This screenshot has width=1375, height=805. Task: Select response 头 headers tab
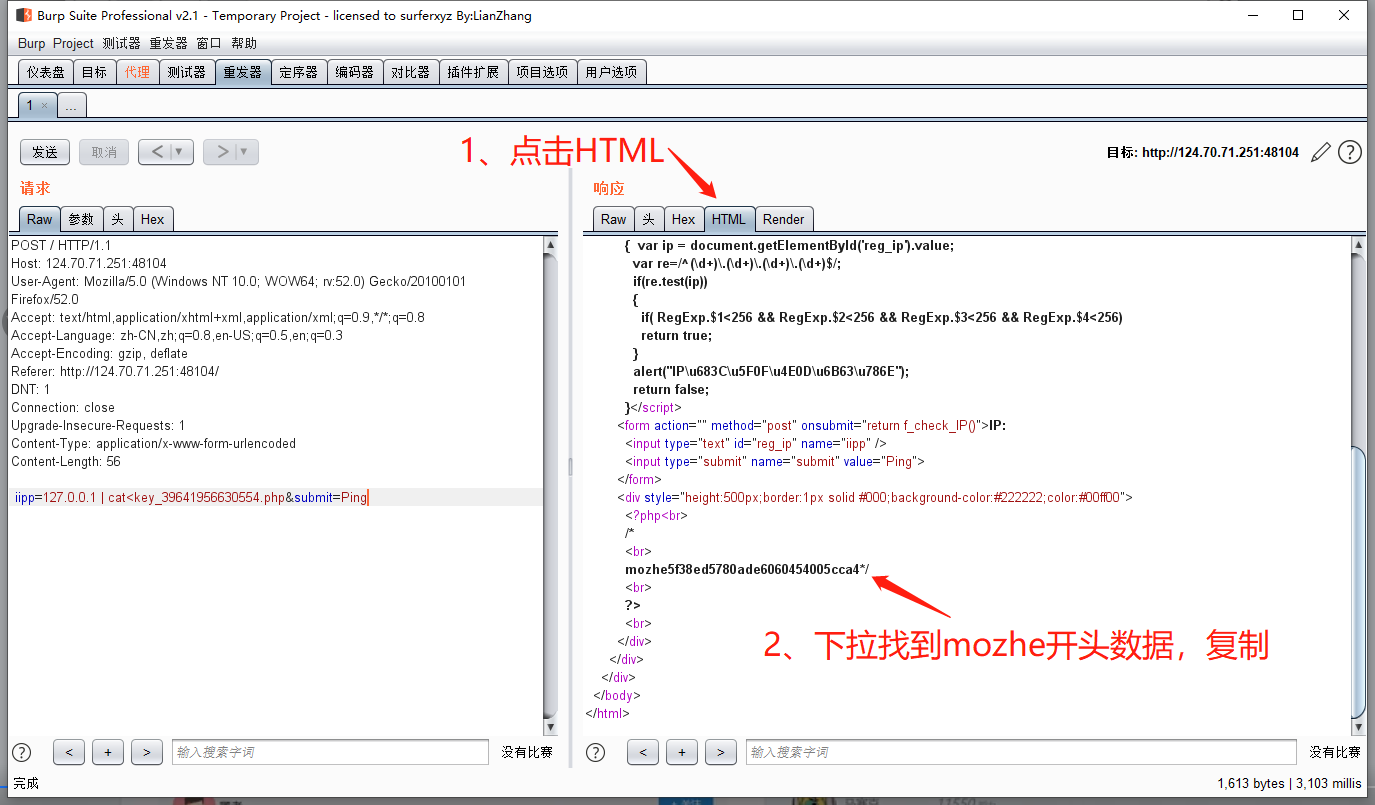[x=648, y=219]
